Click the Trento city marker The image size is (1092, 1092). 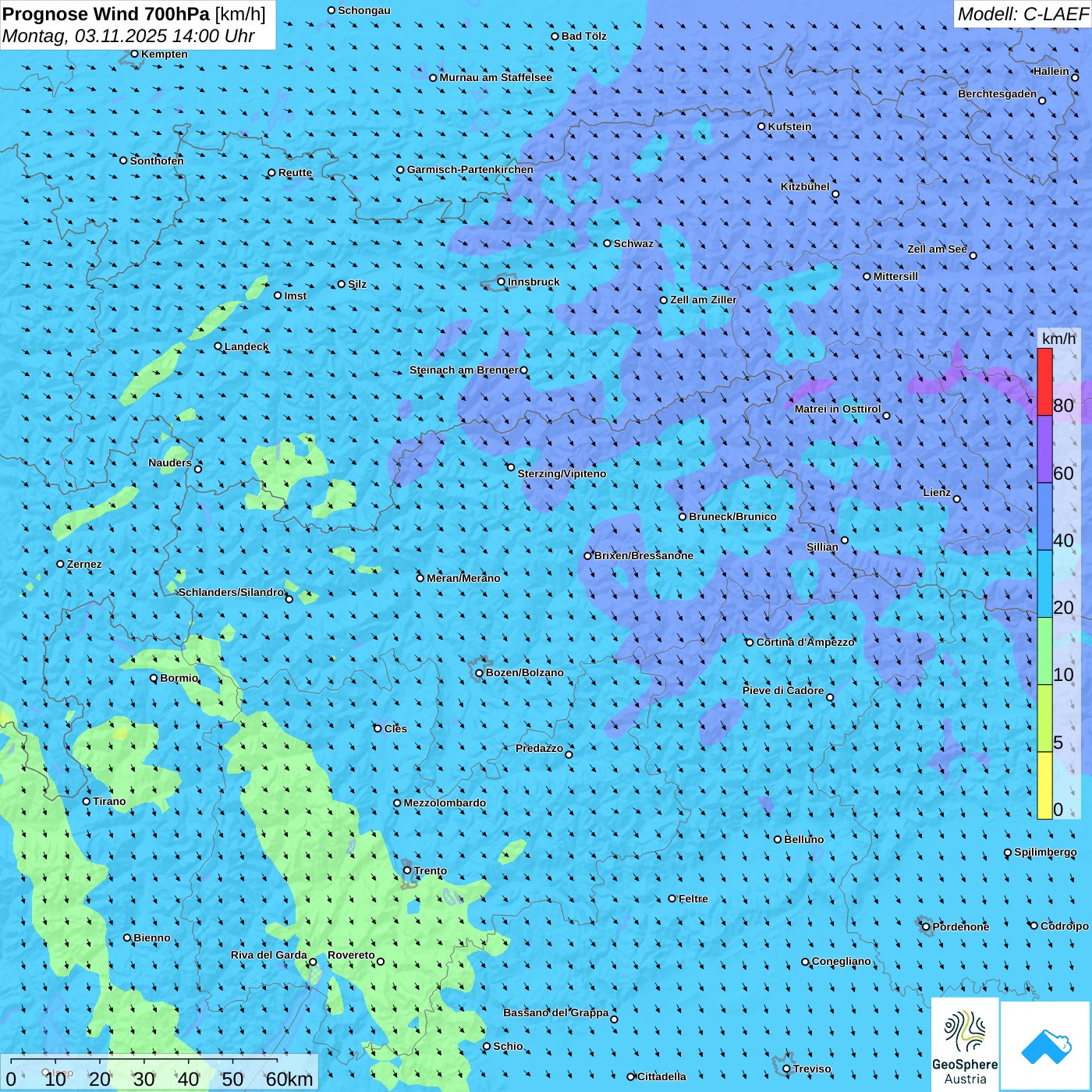(x=407, y=870)
